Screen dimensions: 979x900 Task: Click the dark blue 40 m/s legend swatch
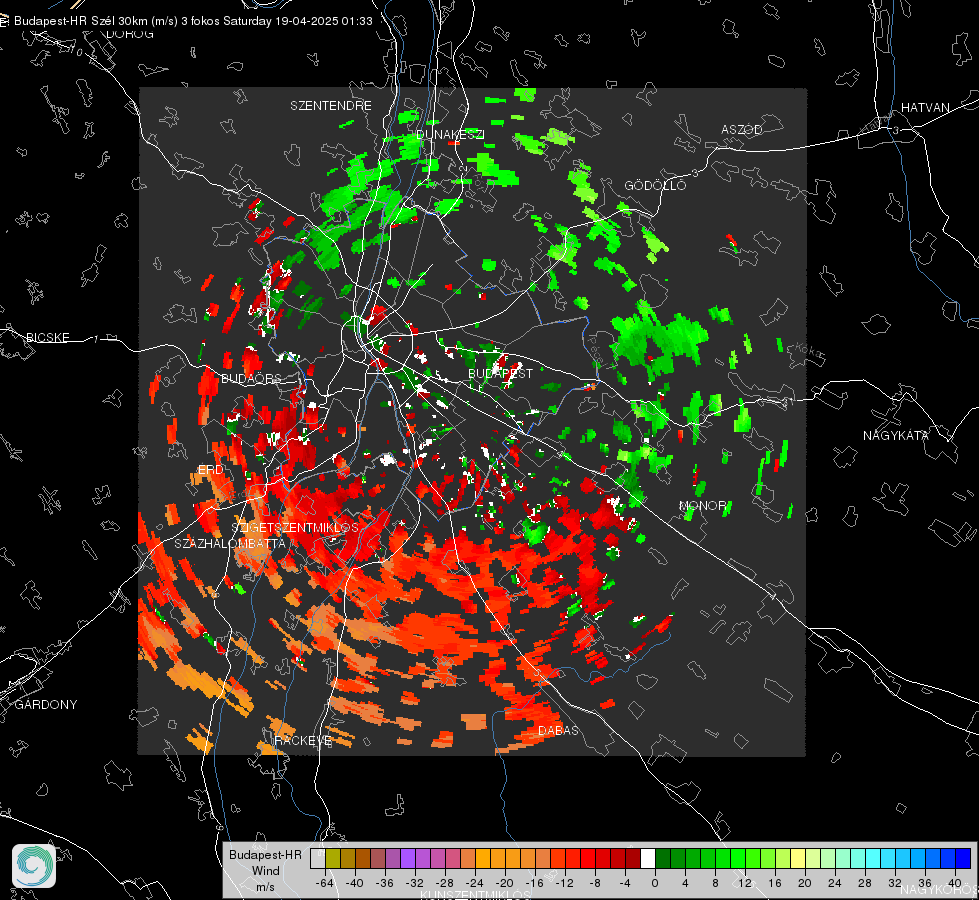tap(963, 858)
